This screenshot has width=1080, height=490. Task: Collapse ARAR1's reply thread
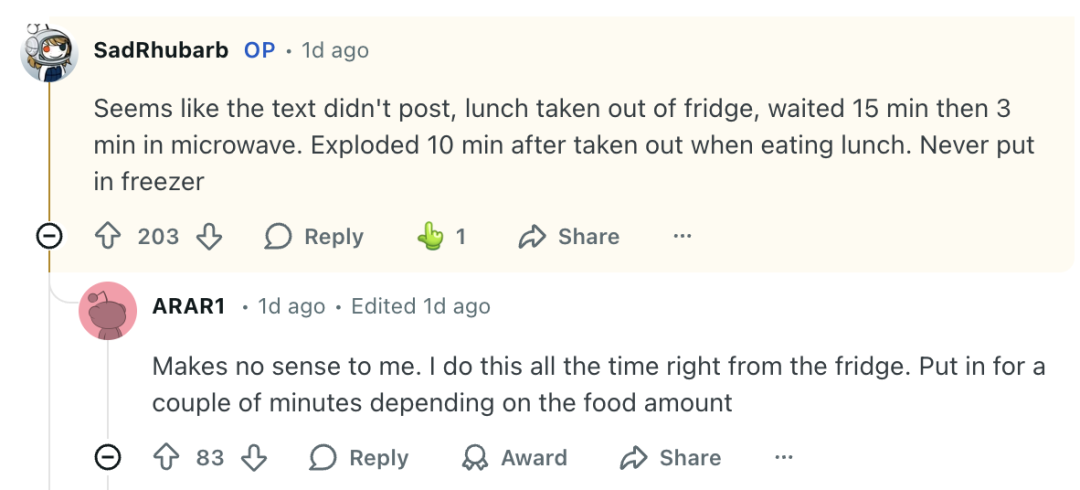coord(107,458)
